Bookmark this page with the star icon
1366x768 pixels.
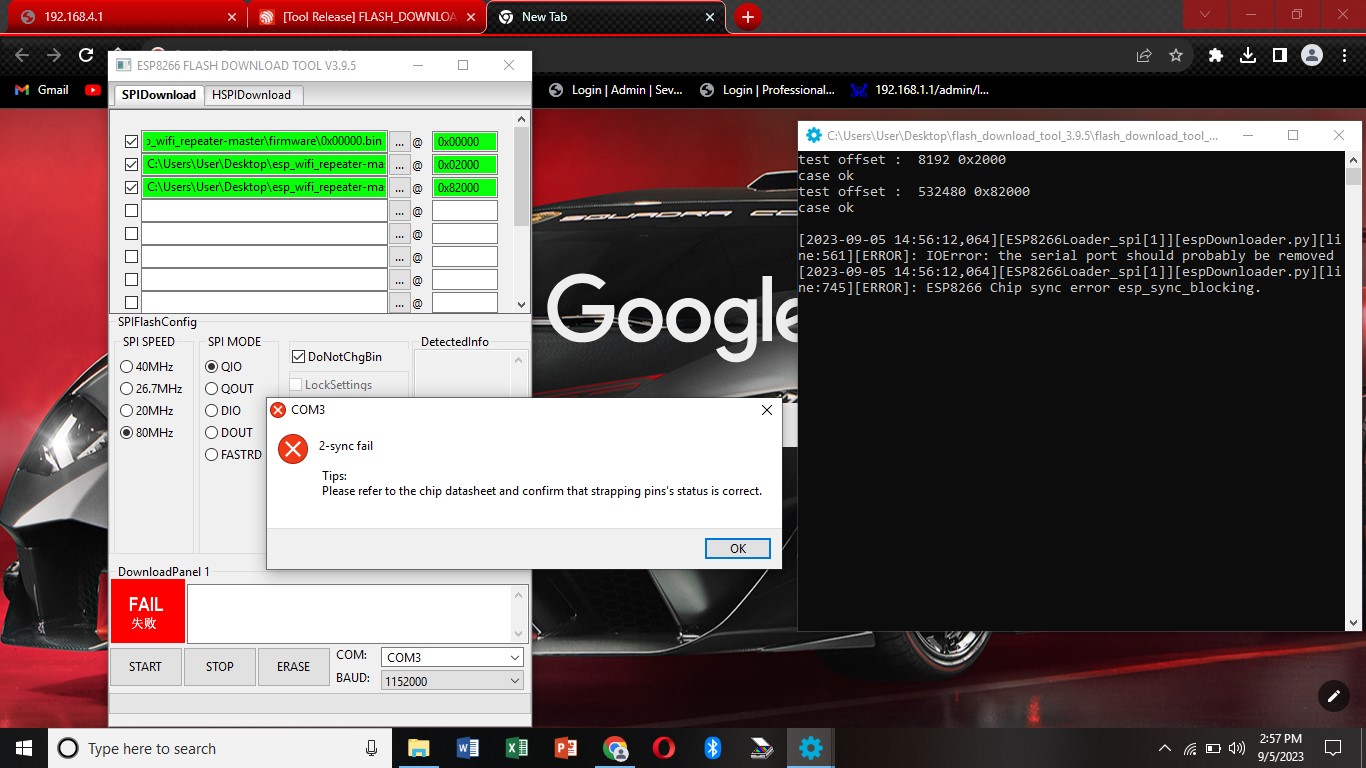pos(1176,56)
